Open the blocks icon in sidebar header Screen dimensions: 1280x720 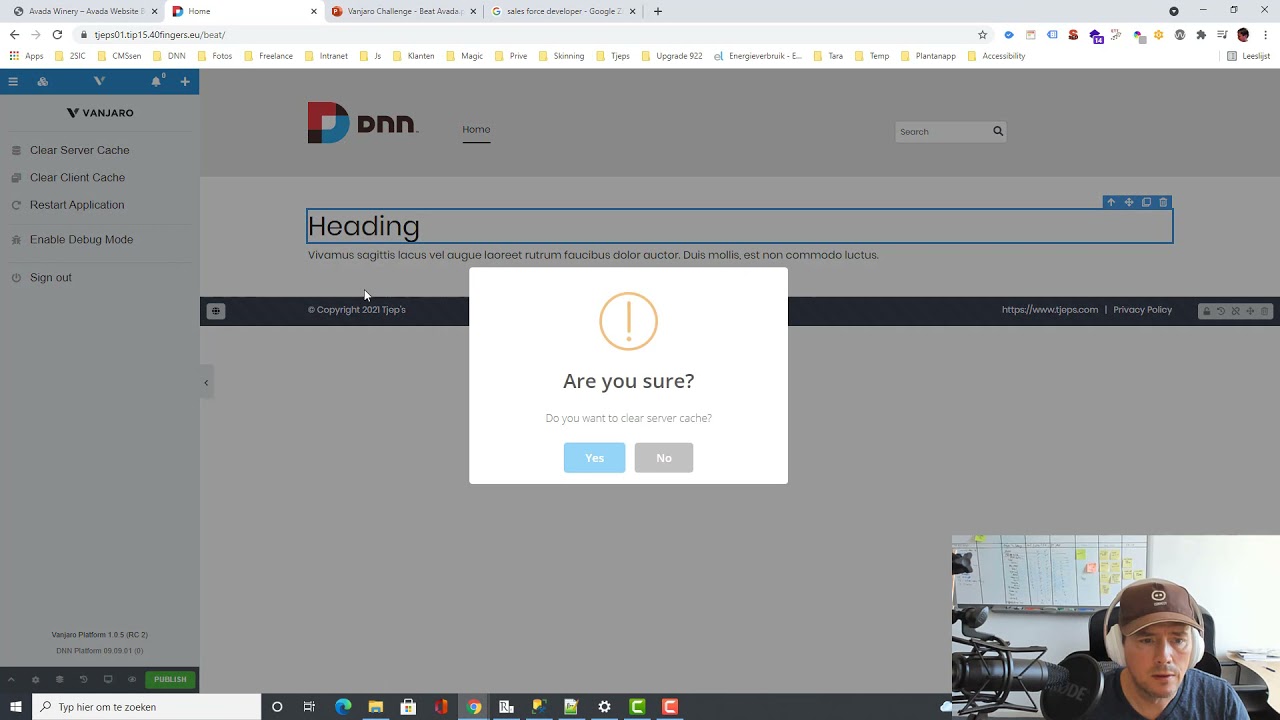coord(43,82)
